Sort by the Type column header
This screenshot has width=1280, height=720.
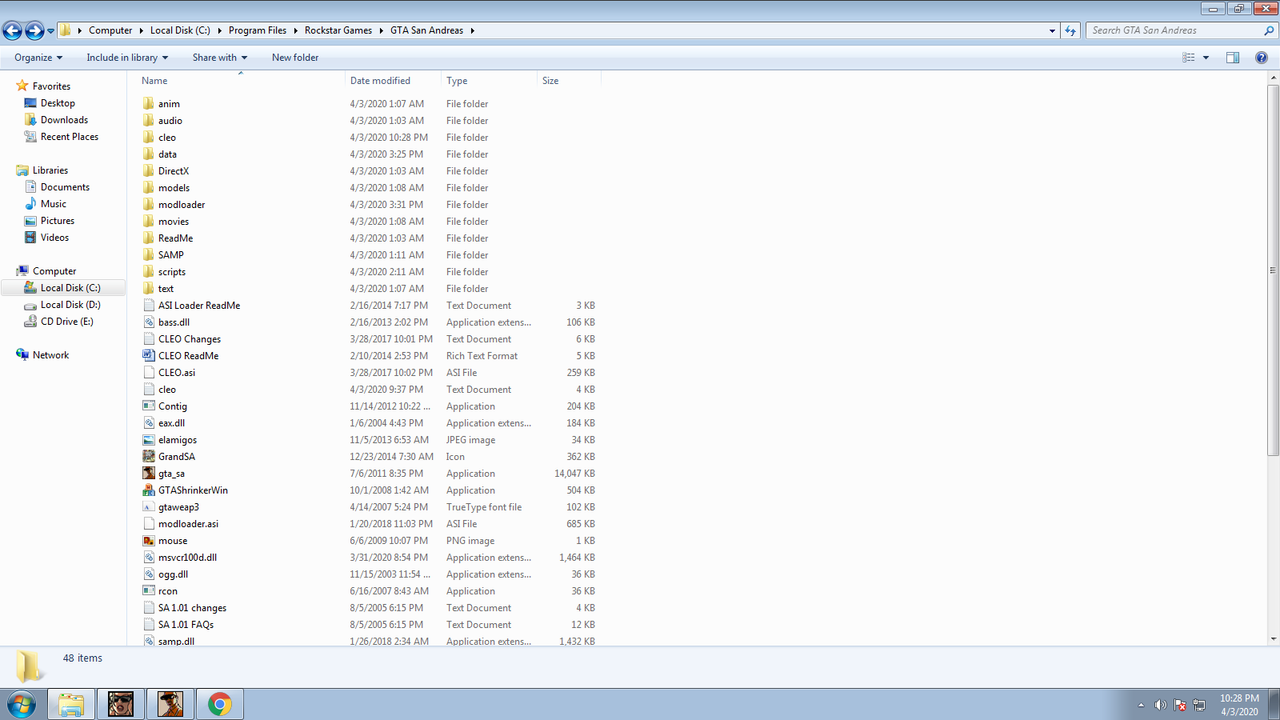pos(488,81)
